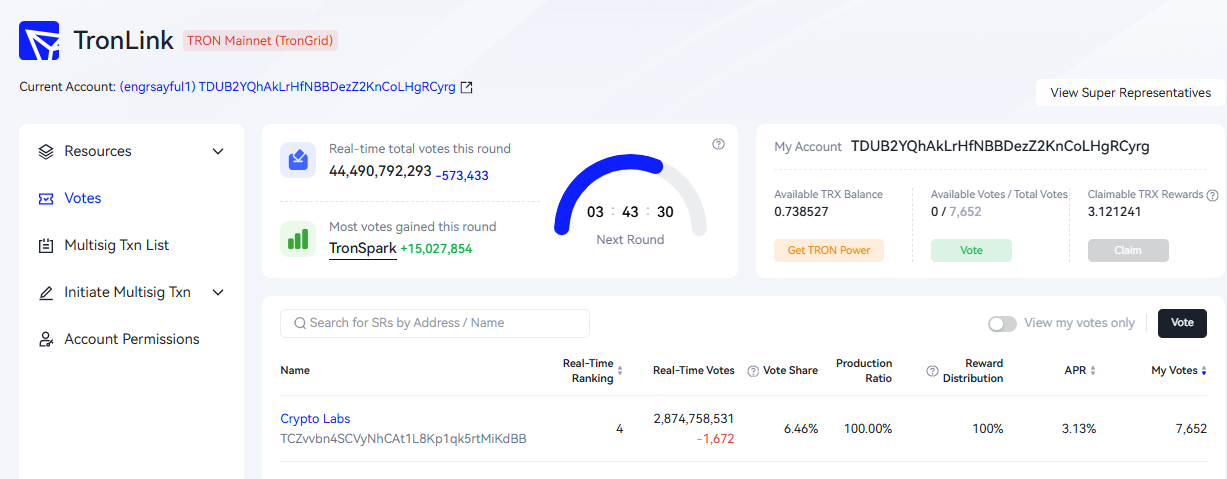1227x479 pixels.
Task: Click vote share value 6.46%
Action: click(x=801, y=429)
